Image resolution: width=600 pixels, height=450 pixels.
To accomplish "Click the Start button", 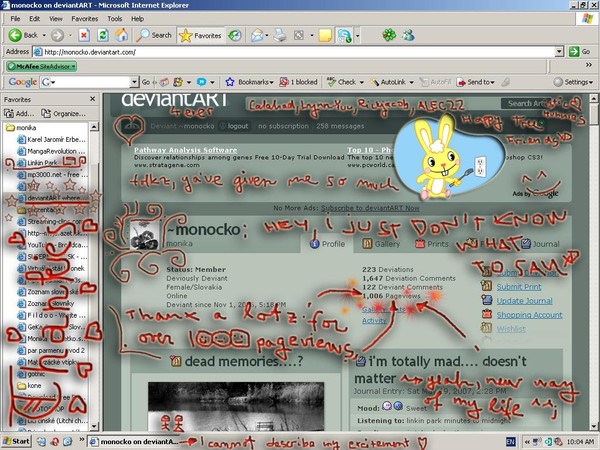I will pyautogui.click(x=16, y=442).
